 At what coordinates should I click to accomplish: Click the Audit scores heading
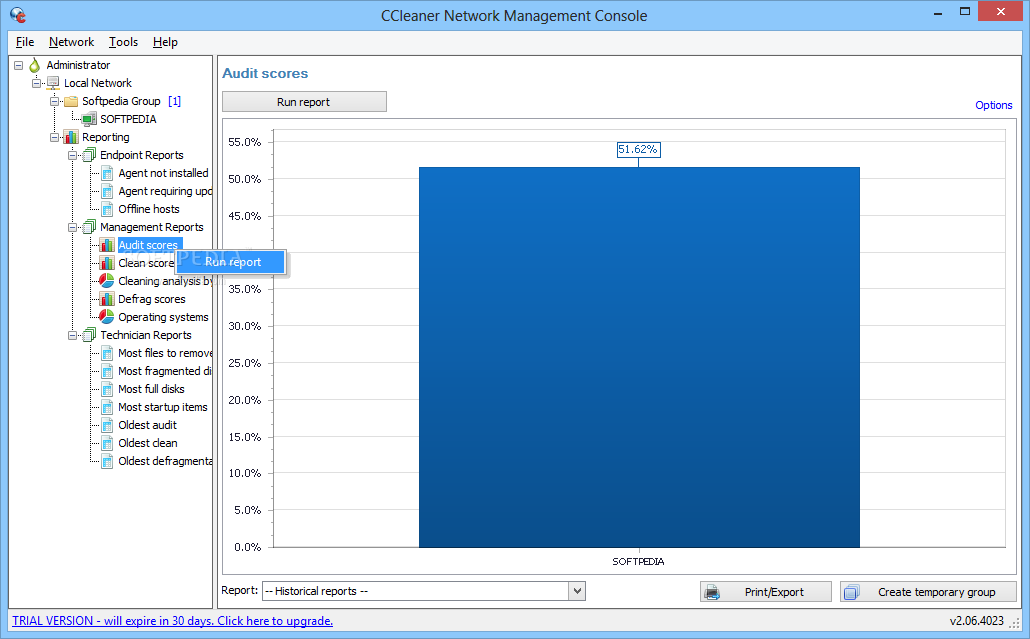(x=265, y=74)
